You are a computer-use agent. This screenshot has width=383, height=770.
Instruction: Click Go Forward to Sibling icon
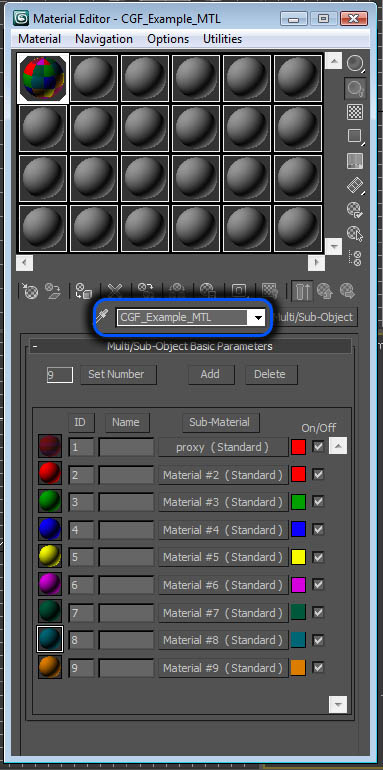348,291
